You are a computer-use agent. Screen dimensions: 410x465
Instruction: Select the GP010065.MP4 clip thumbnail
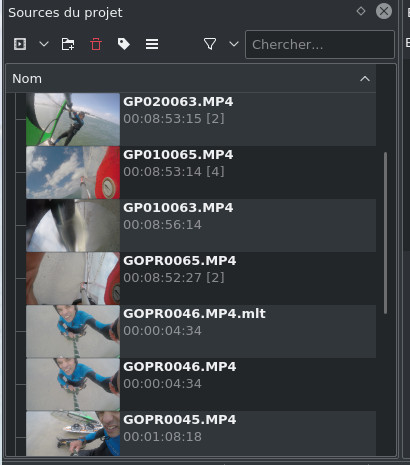[73, 172]
